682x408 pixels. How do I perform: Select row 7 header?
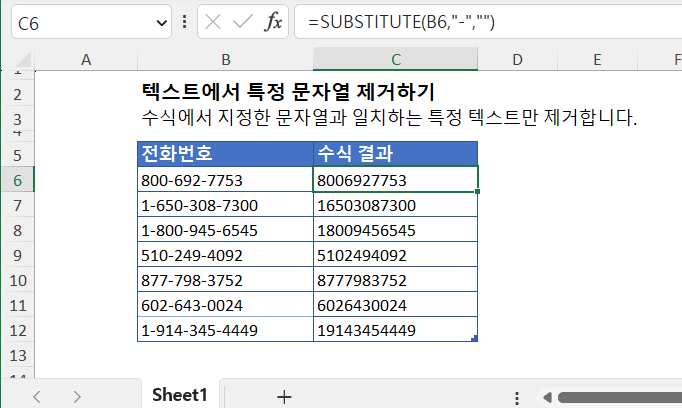coord(17,205)
